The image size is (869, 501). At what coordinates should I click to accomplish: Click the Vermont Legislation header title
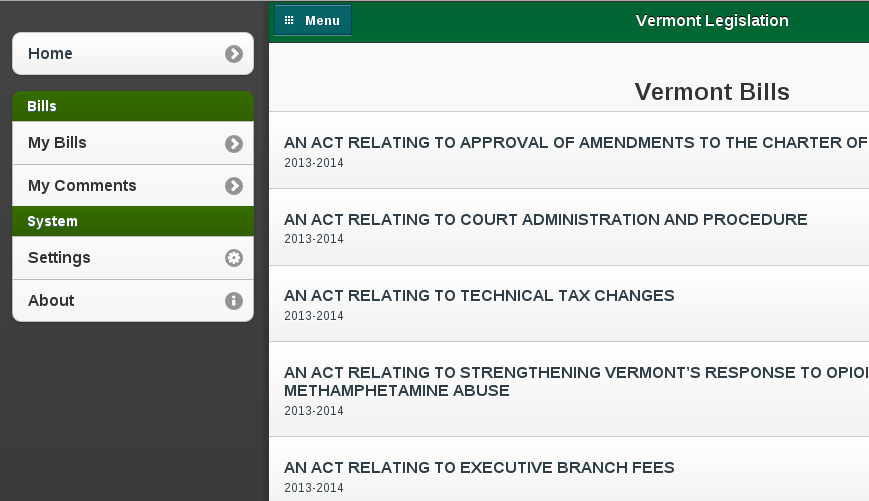point(712,21)
